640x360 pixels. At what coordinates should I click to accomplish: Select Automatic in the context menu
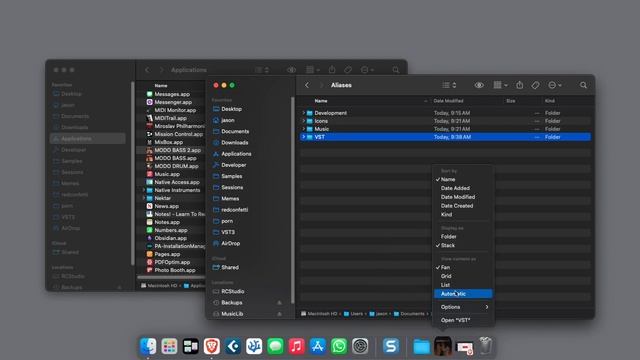click(x=463, y=294)
